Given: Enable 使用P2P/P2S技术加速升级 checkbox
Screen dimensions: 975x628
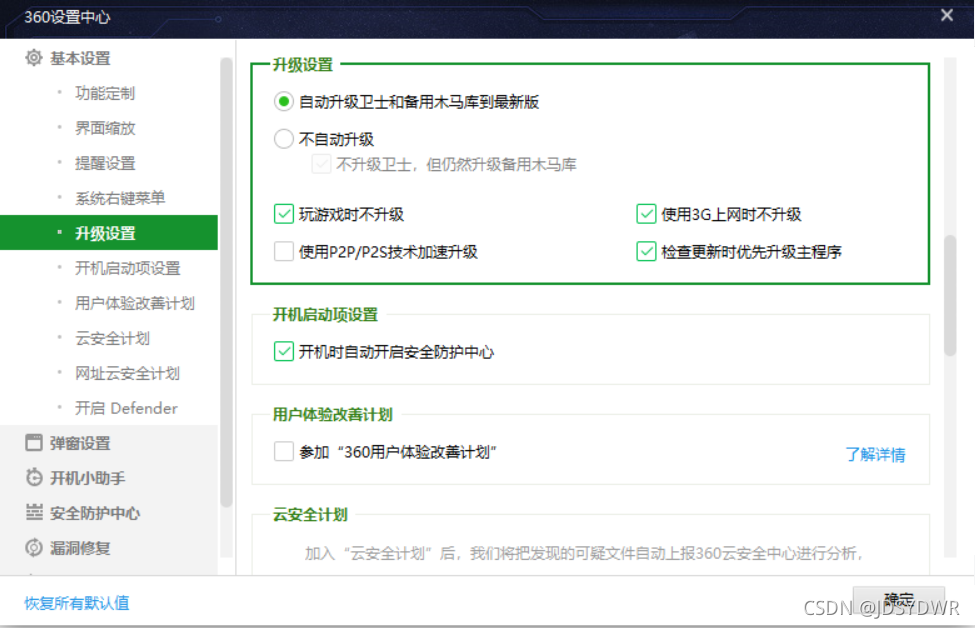Looking at the screenshot, I should 284,251.
